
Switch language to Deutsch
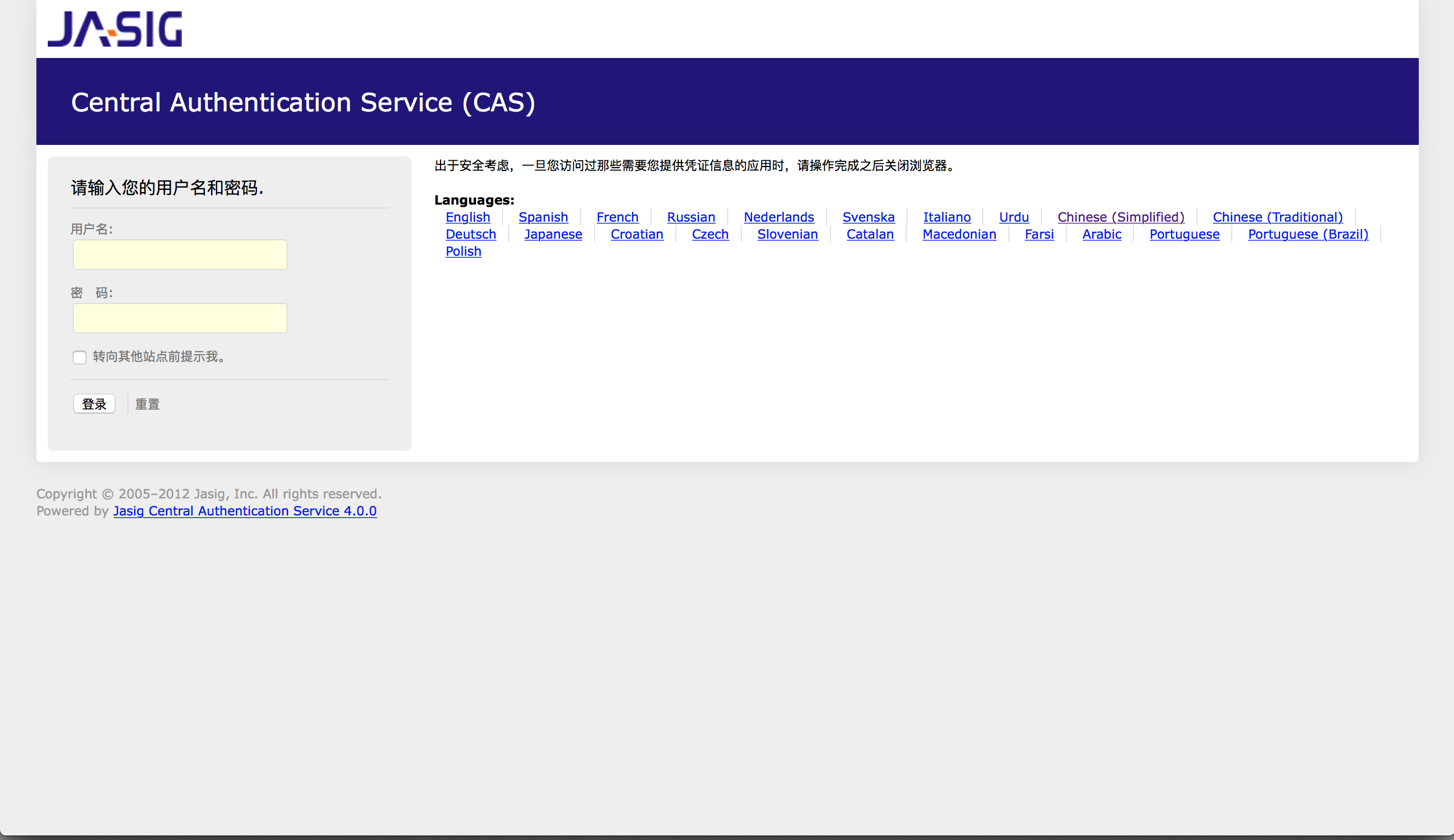click(x=470, y=234)
